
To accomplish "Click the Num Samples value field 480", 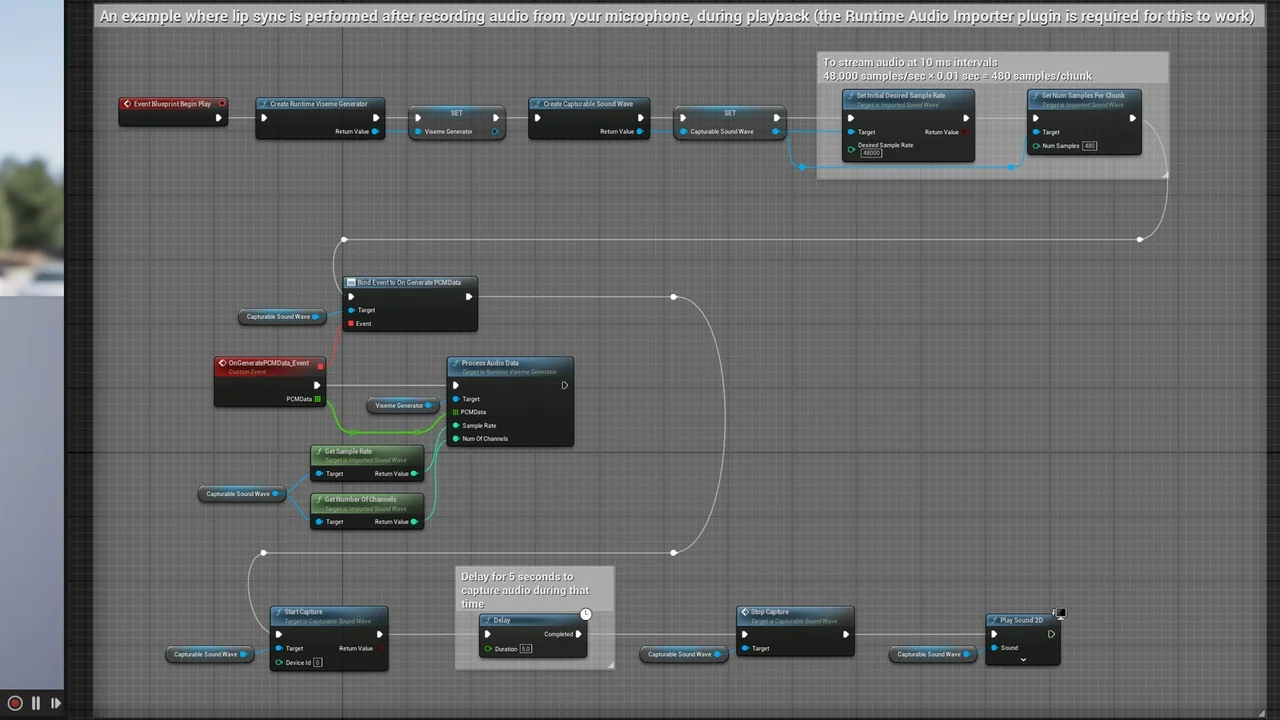I will pos(1089,146).
